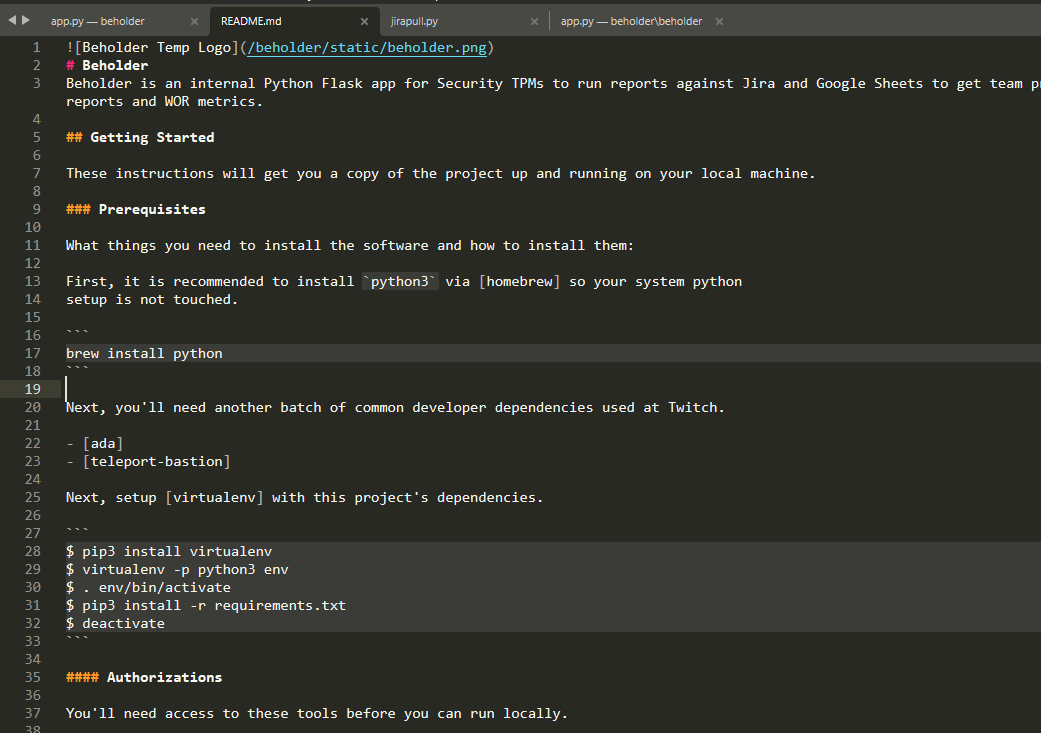Image resolution: width=1041 pixels, height=733 pixels.
Task: Click '$ pip3 install -r requirements.txt' line
Action: pyautogui.click(x=206, y=606)
